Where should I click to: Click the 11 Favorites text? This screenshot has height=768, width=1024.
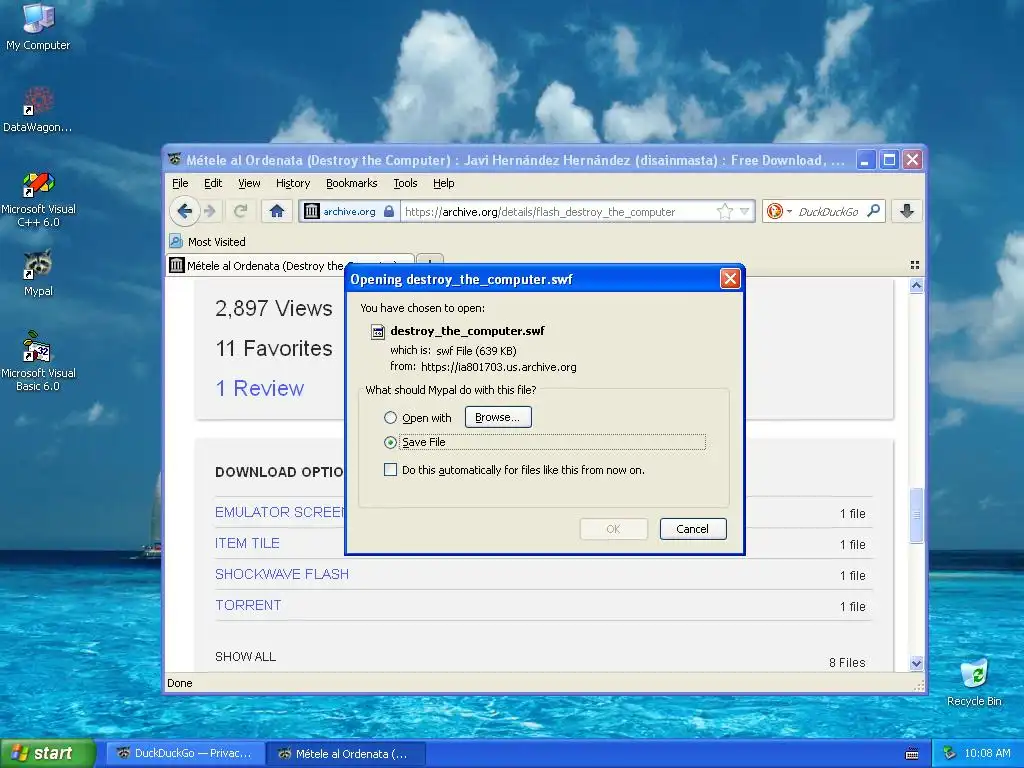[x=274, y=348]
